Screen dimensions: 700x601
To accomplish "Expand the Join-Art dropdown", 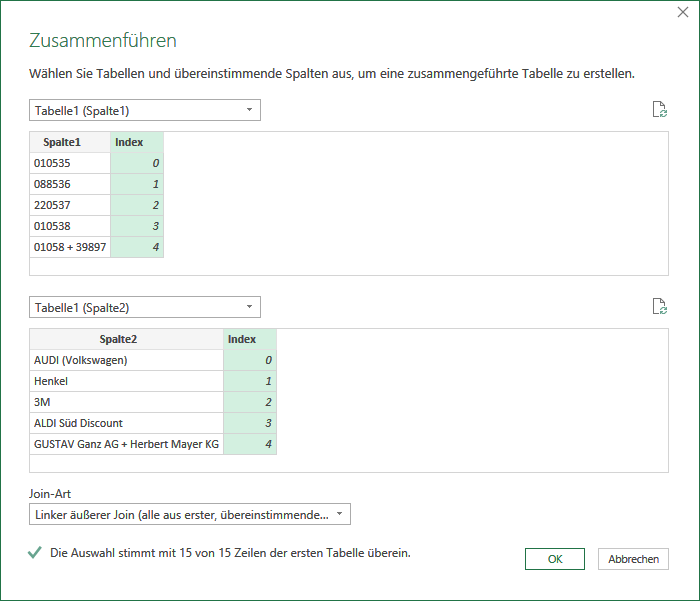I will [190, 514].
